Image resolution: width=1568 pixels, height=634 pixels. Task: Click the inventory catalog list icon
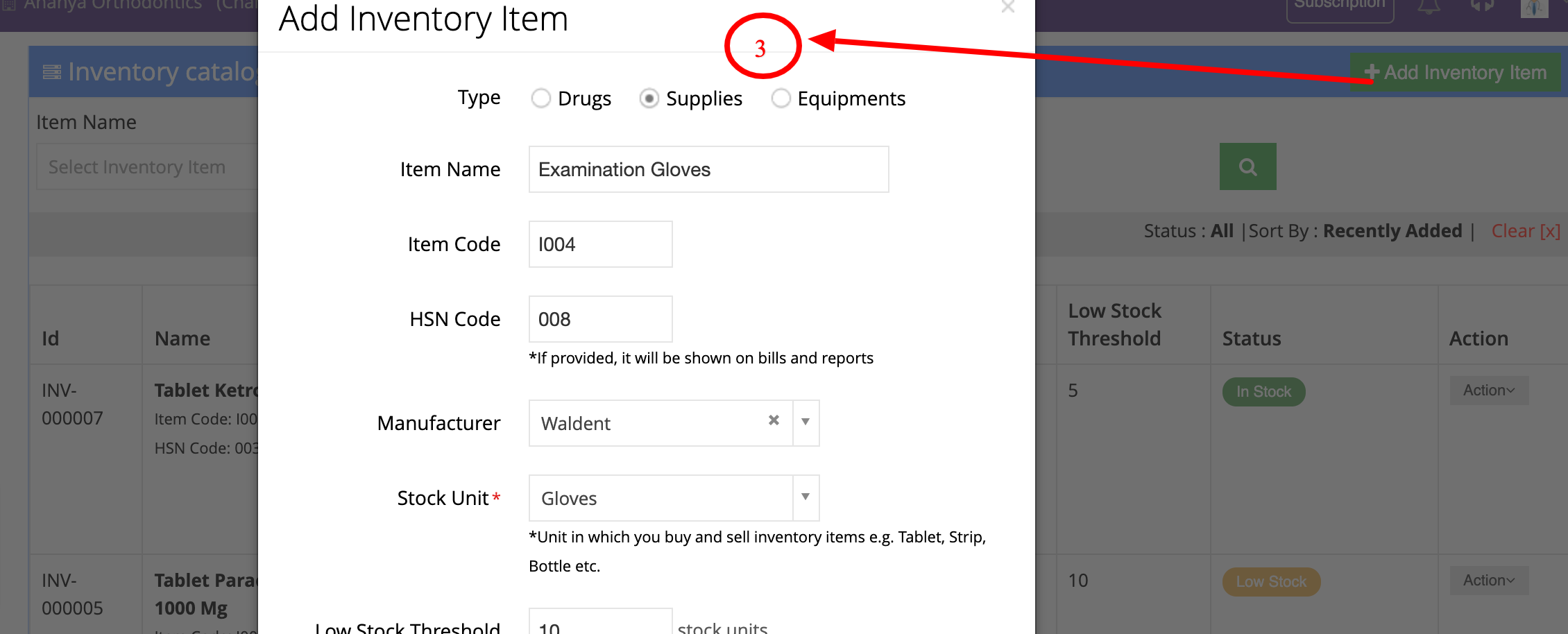[51, 72]
